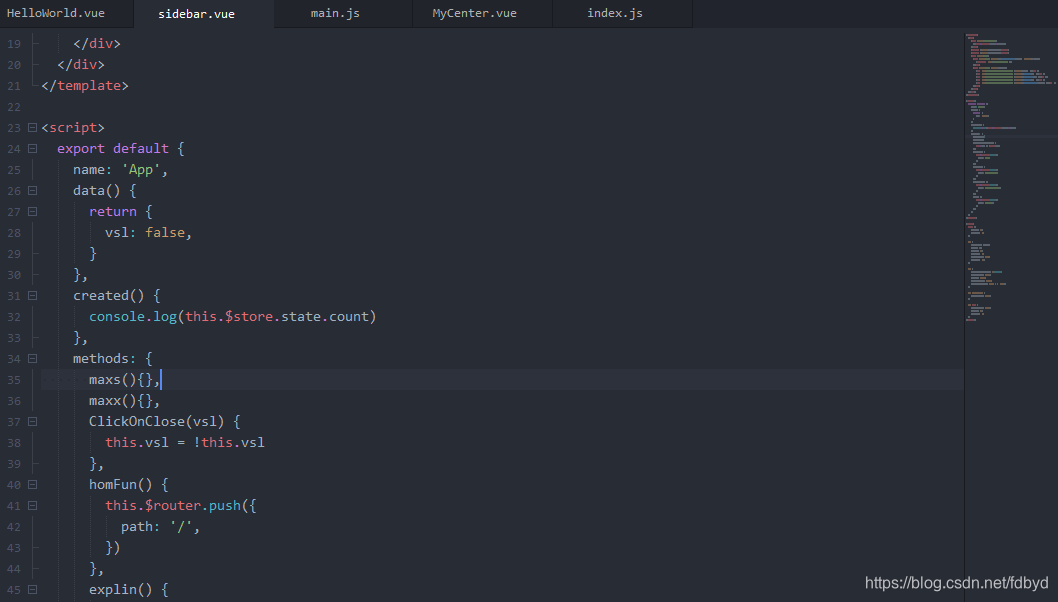Click the 'maxx(){},' line

point(124,401)
